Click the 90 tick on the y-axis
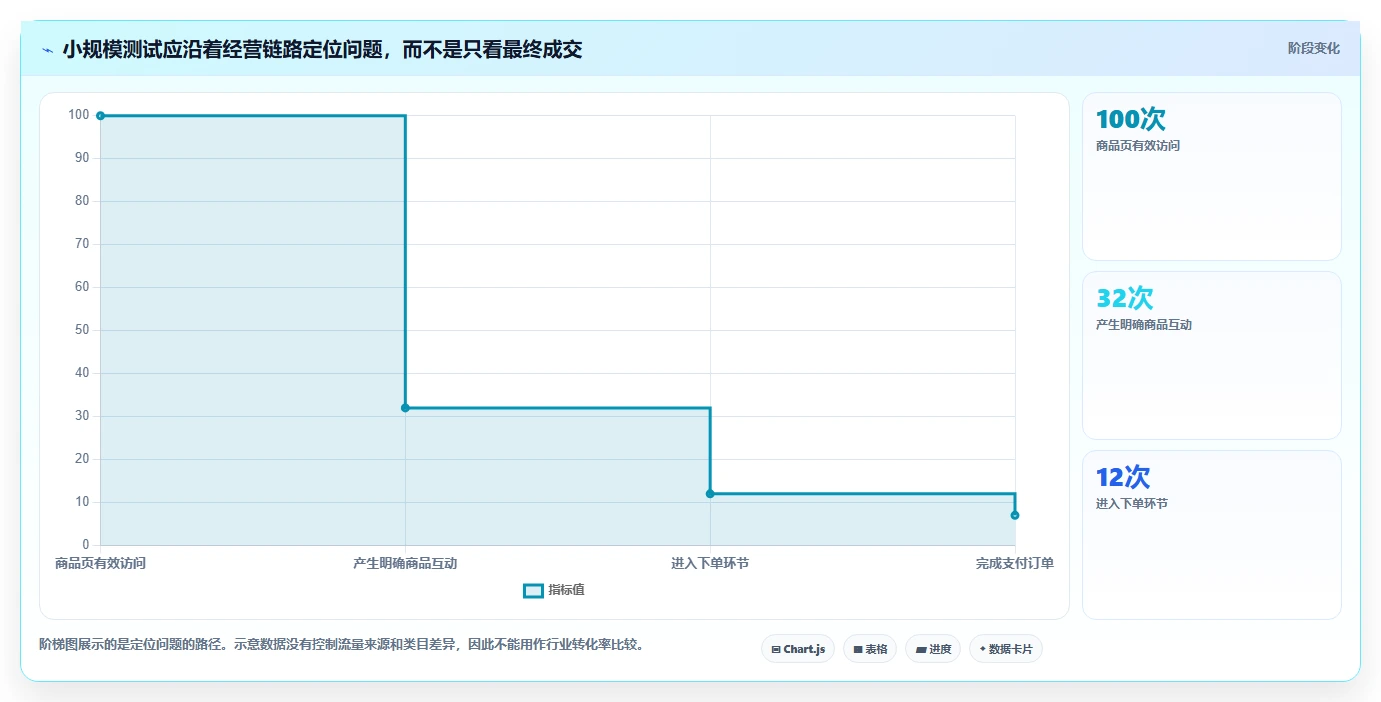The width and height of the screenshot is (1381, 702). [x=82, y=158]
